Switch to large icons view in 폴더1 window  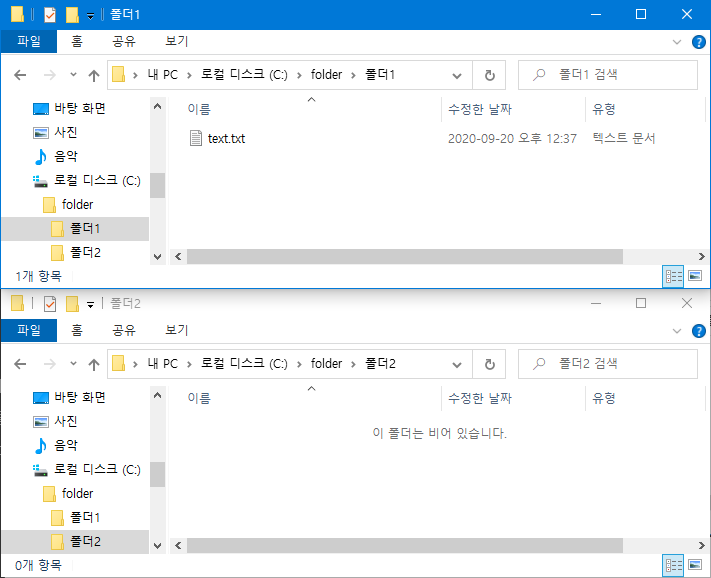pyautogui.click(x=695, y=276)
